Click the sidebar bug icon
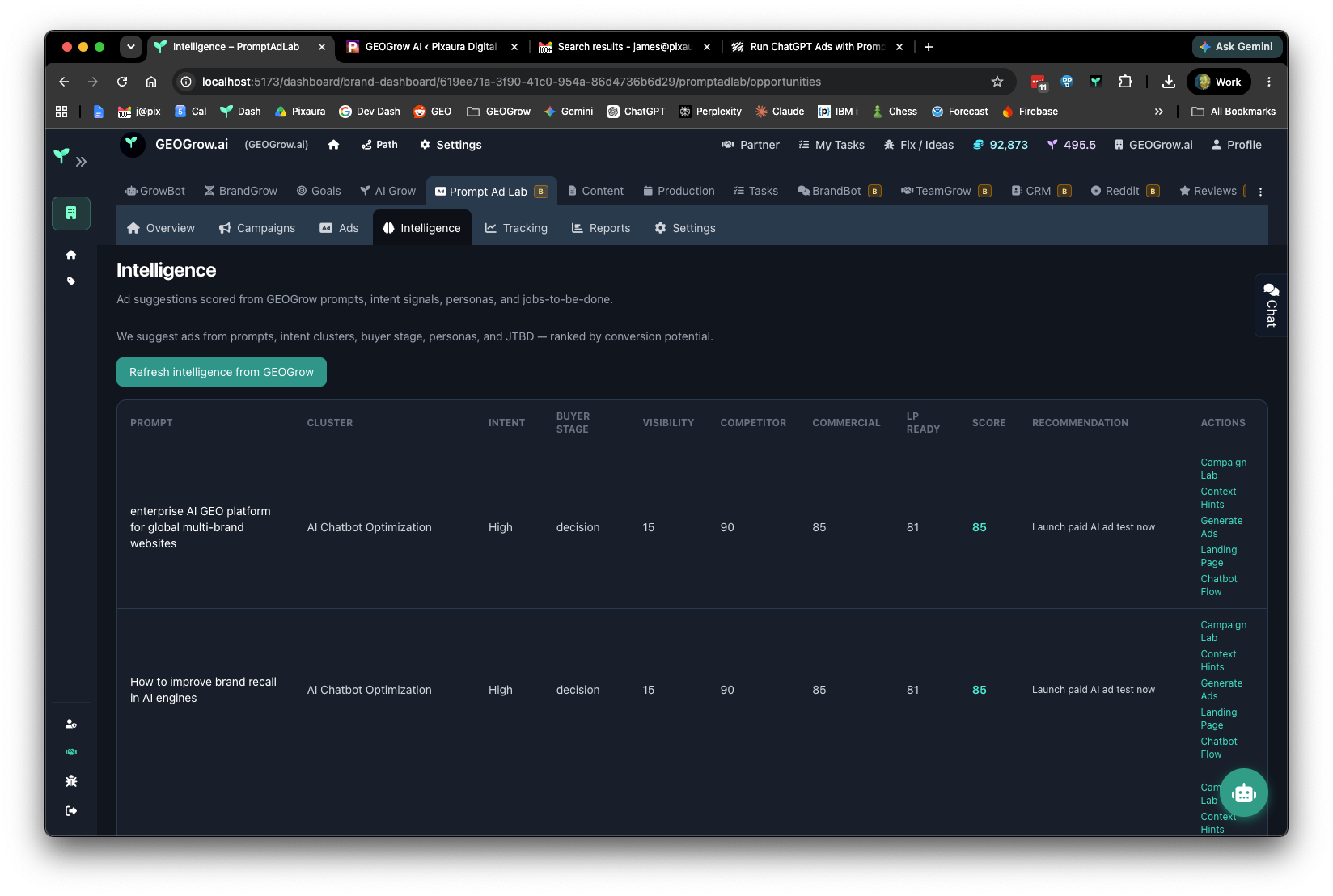The image size is (1333, 896). point(71,781)
